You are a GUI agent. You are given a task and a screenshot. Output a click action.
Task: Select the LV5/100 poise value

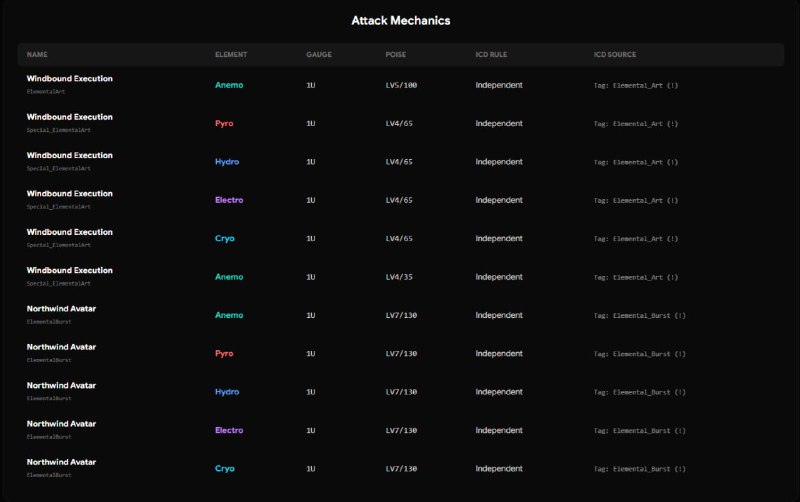[401, 85]
